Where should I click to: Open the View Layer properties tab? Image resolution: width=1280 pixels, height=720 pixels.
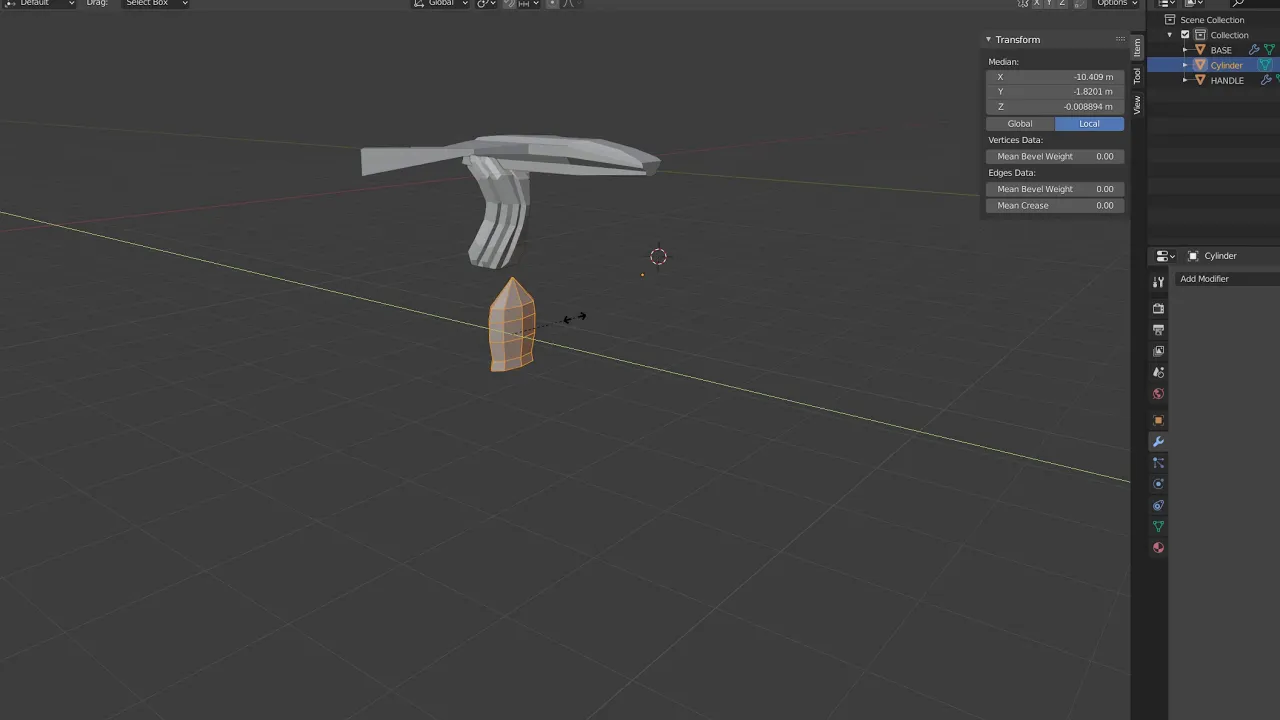(1159, 351)
